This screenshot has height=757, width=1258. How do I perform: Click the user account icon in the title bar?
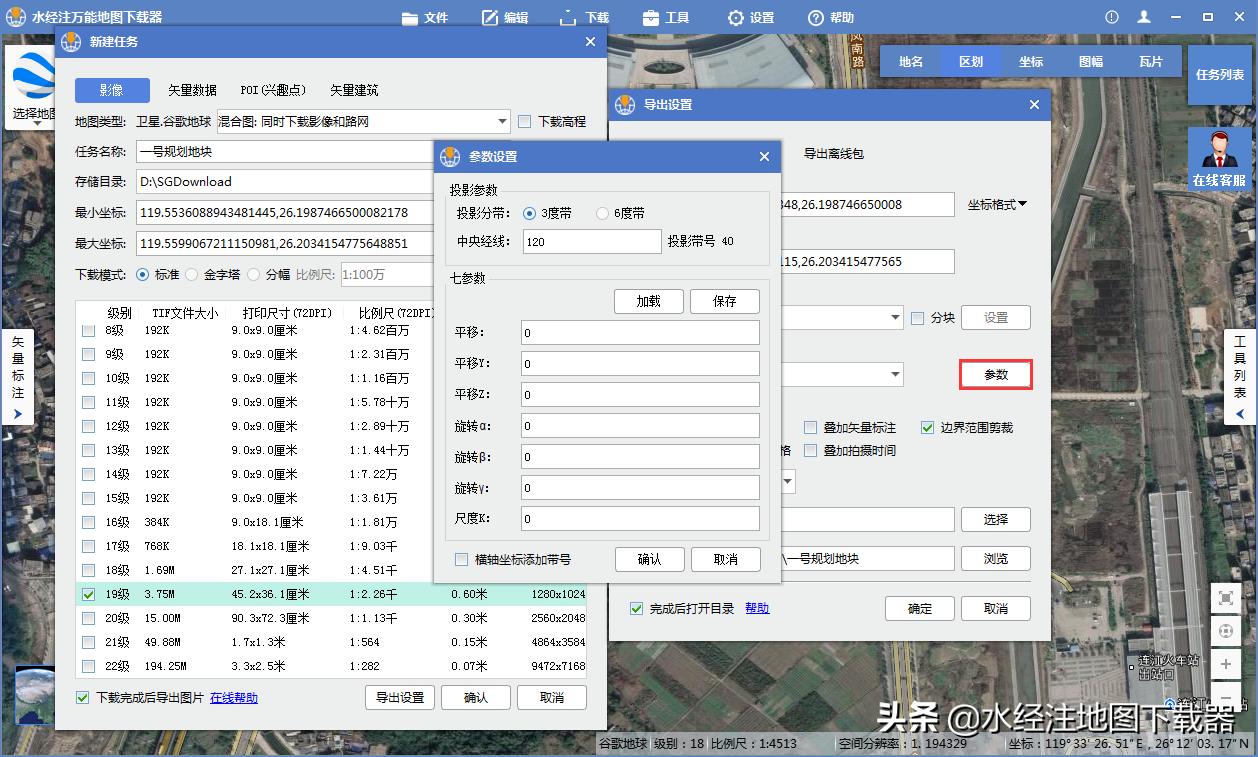coord(1142,16)
